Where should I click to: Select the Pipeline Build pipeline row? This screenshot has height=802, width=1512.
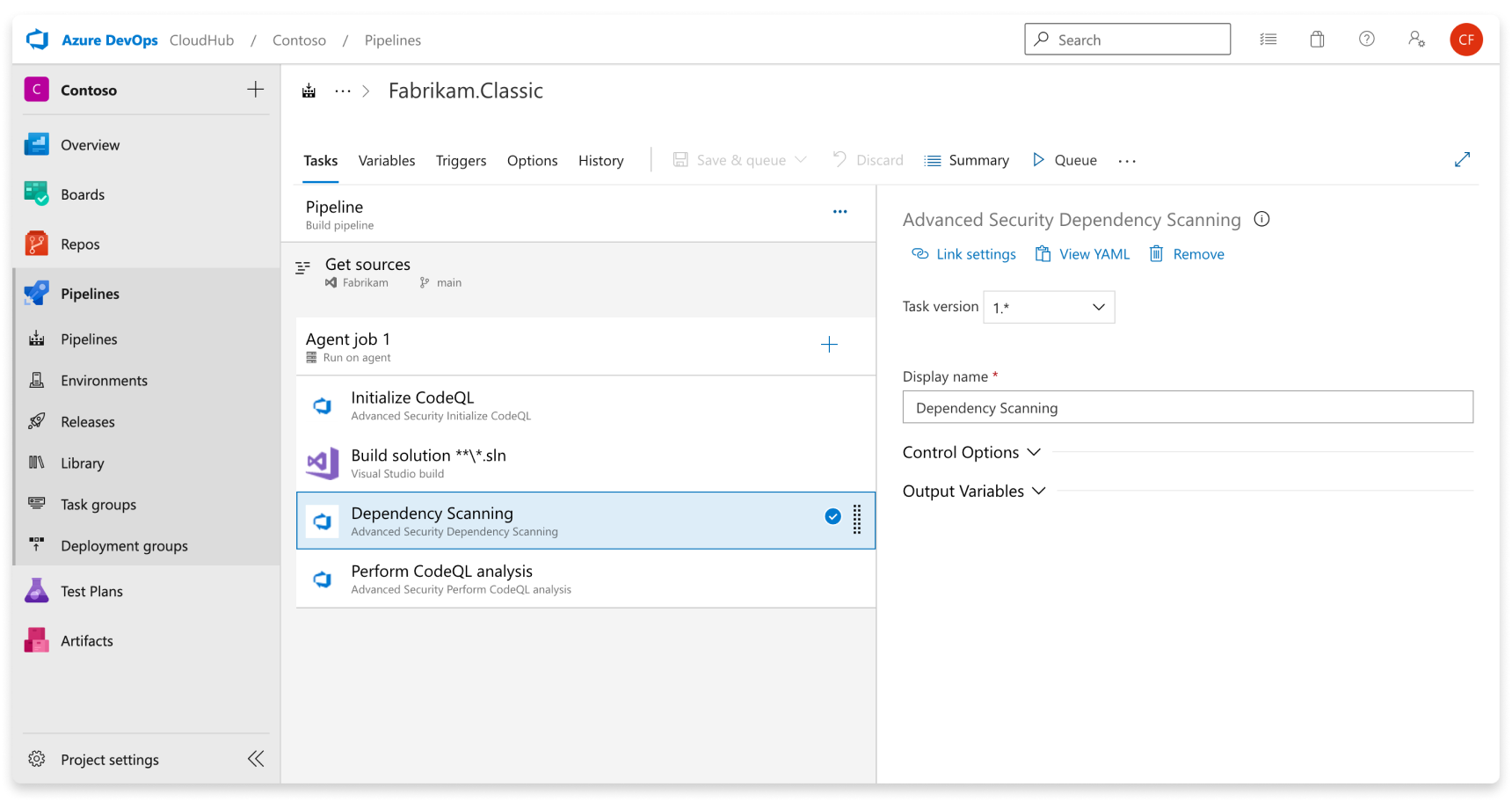click(578, 214)
